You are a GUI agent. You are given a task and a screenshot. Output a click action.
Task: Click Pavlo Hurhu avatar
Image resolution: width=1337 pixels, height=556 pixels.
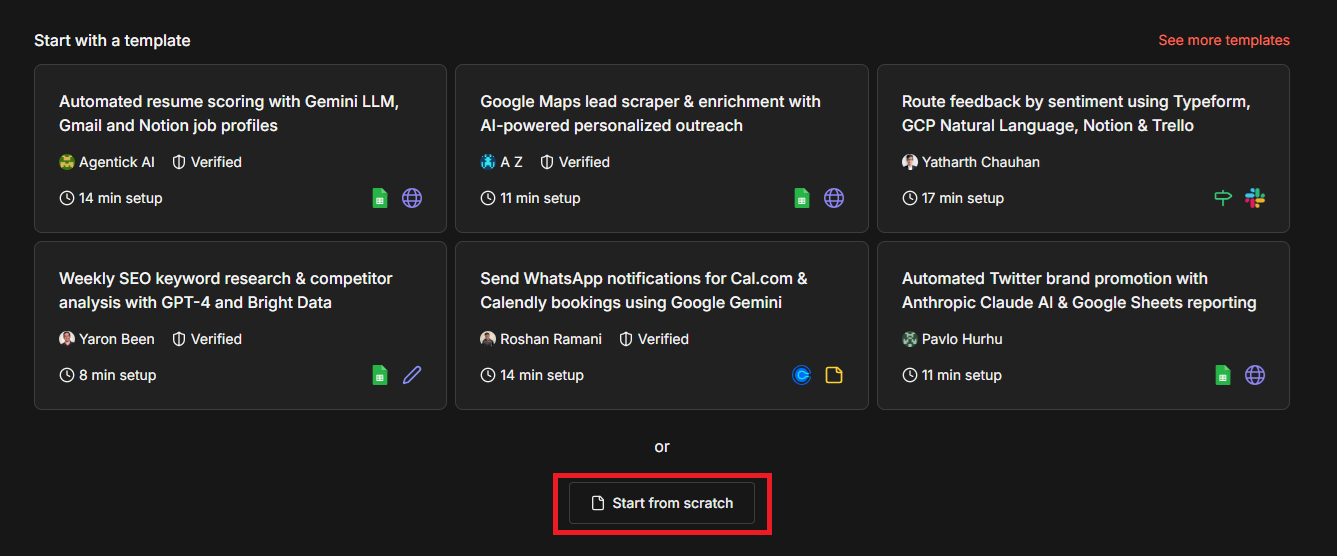pos(910,339)
